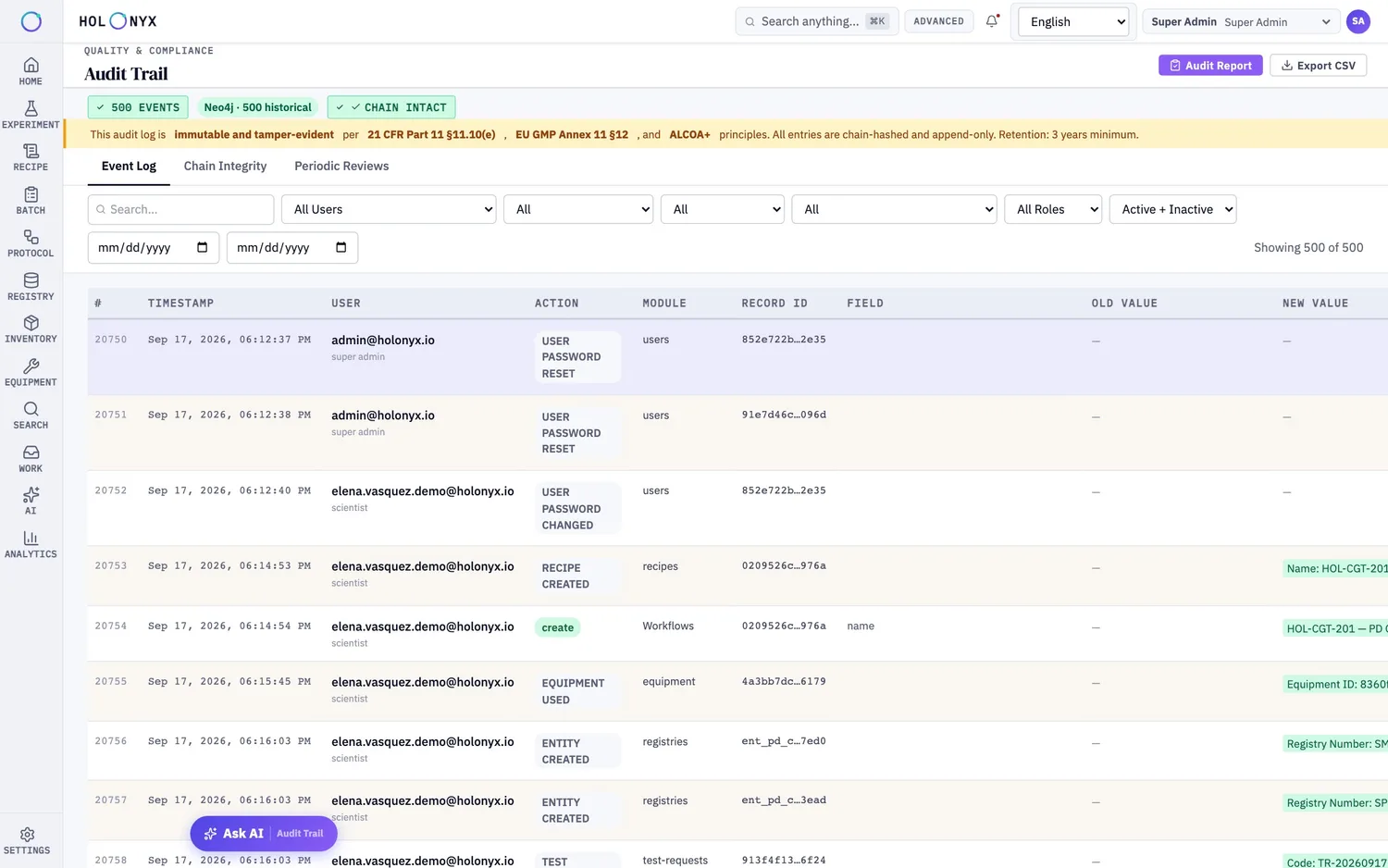
Task: Expand Super Admin account dropdown
Action: click(x=1241, y=21)
